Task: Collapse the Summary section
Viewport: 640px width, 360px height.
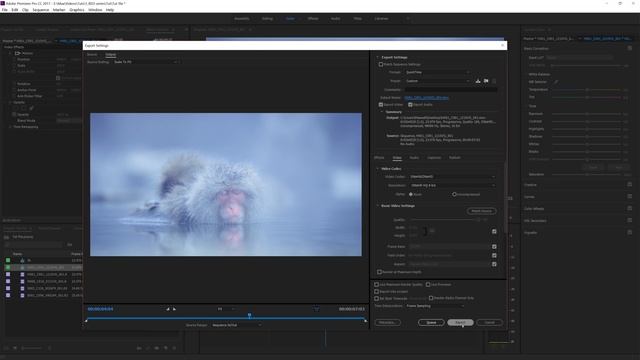Action: click(x=382, y=112)
